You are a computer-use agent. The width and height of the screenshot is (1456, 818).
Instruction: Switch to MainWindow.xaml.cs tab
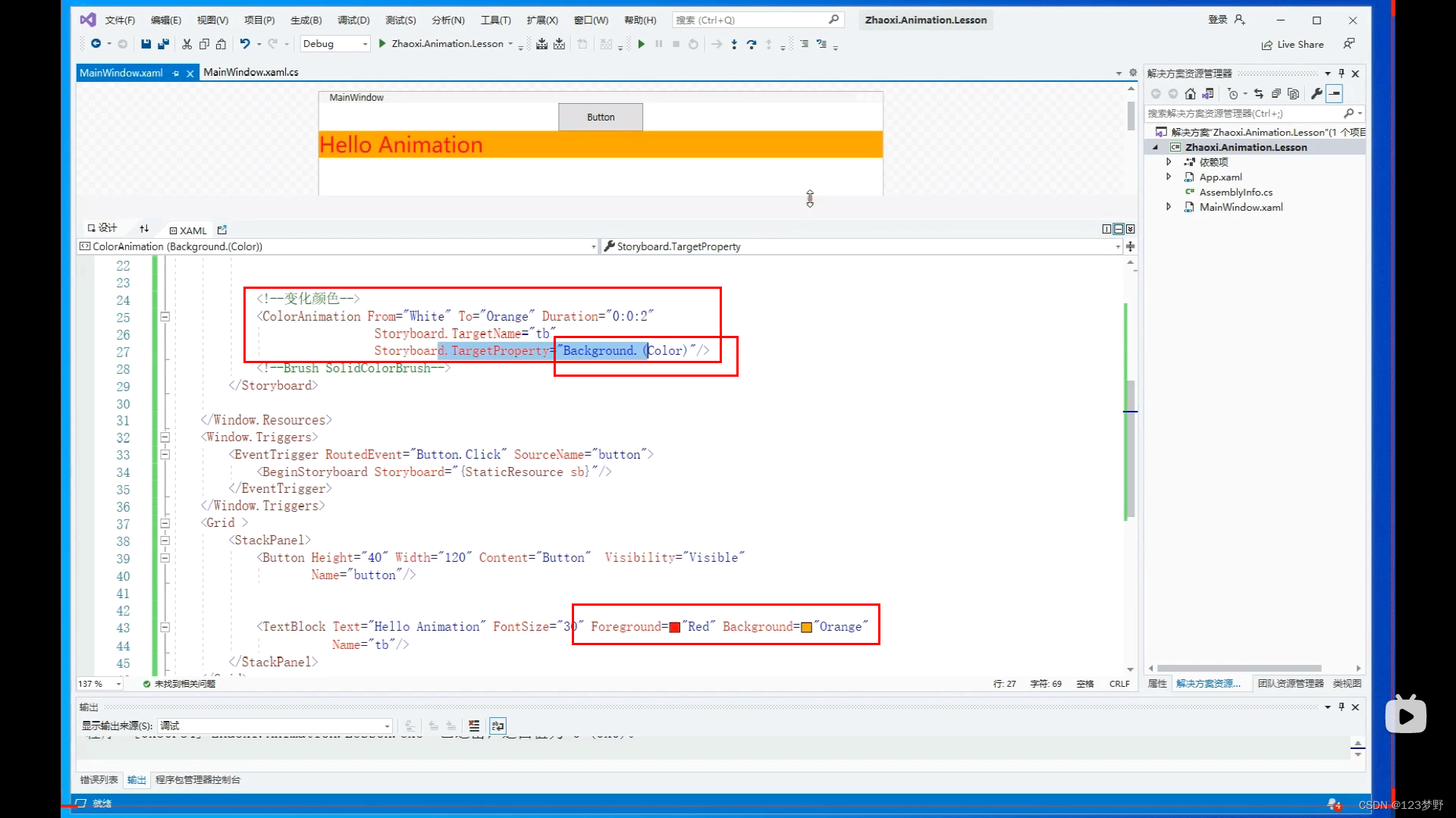251,72
